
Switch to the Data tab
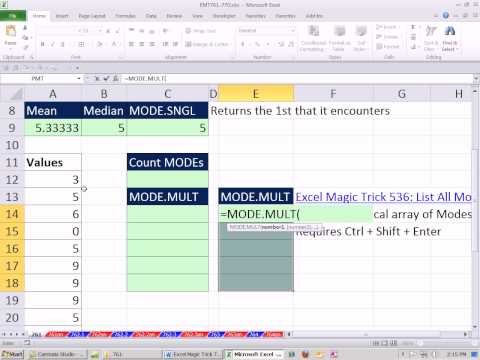pos(151,16)
